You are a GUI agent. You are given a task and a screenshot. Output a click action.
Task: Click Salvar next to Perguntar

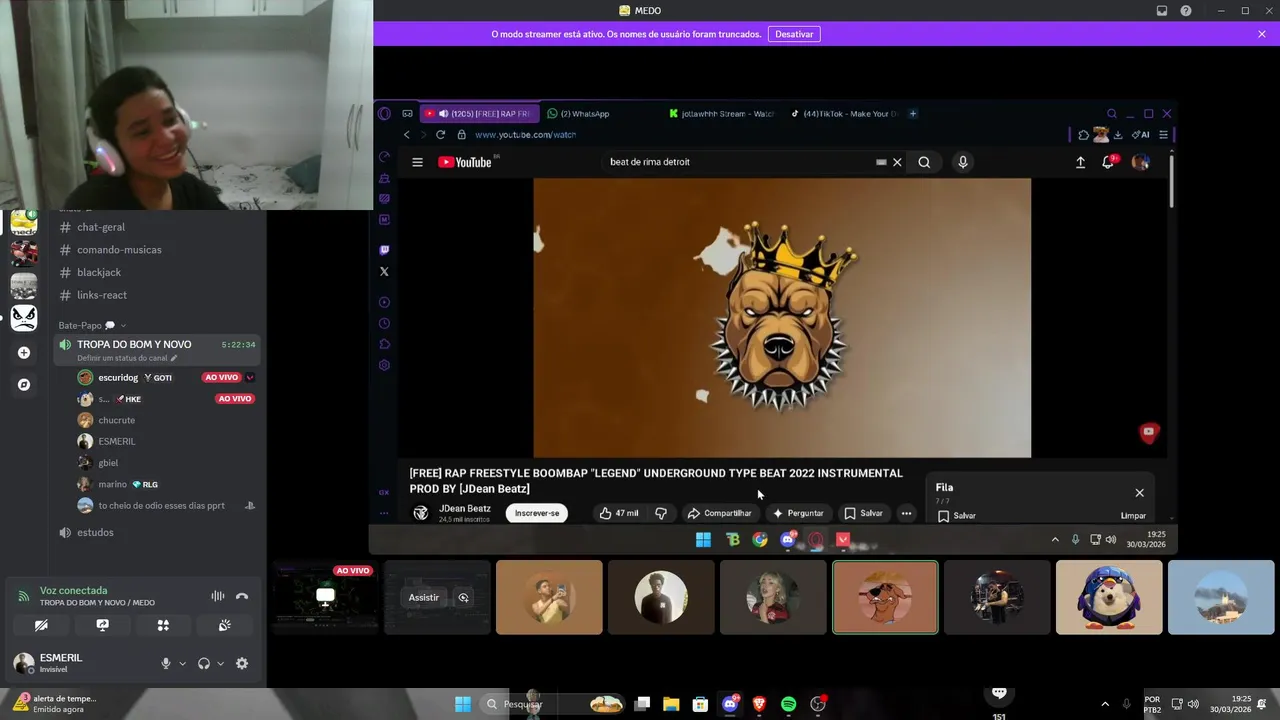click(x=863, y=513)
